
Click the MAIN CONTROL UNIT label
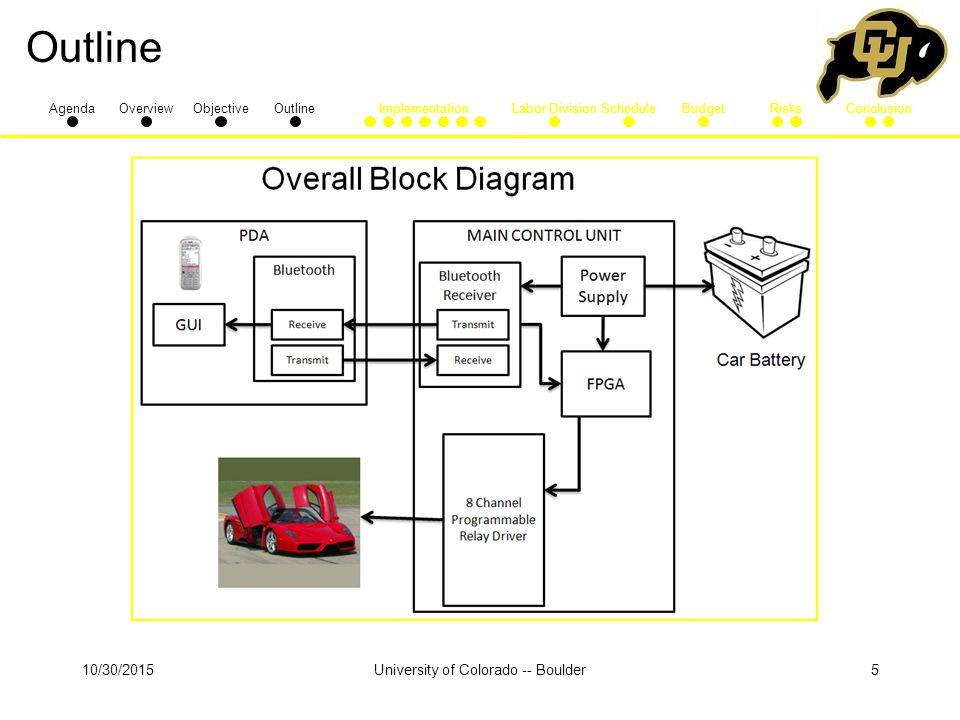click(x=544, y=235)
